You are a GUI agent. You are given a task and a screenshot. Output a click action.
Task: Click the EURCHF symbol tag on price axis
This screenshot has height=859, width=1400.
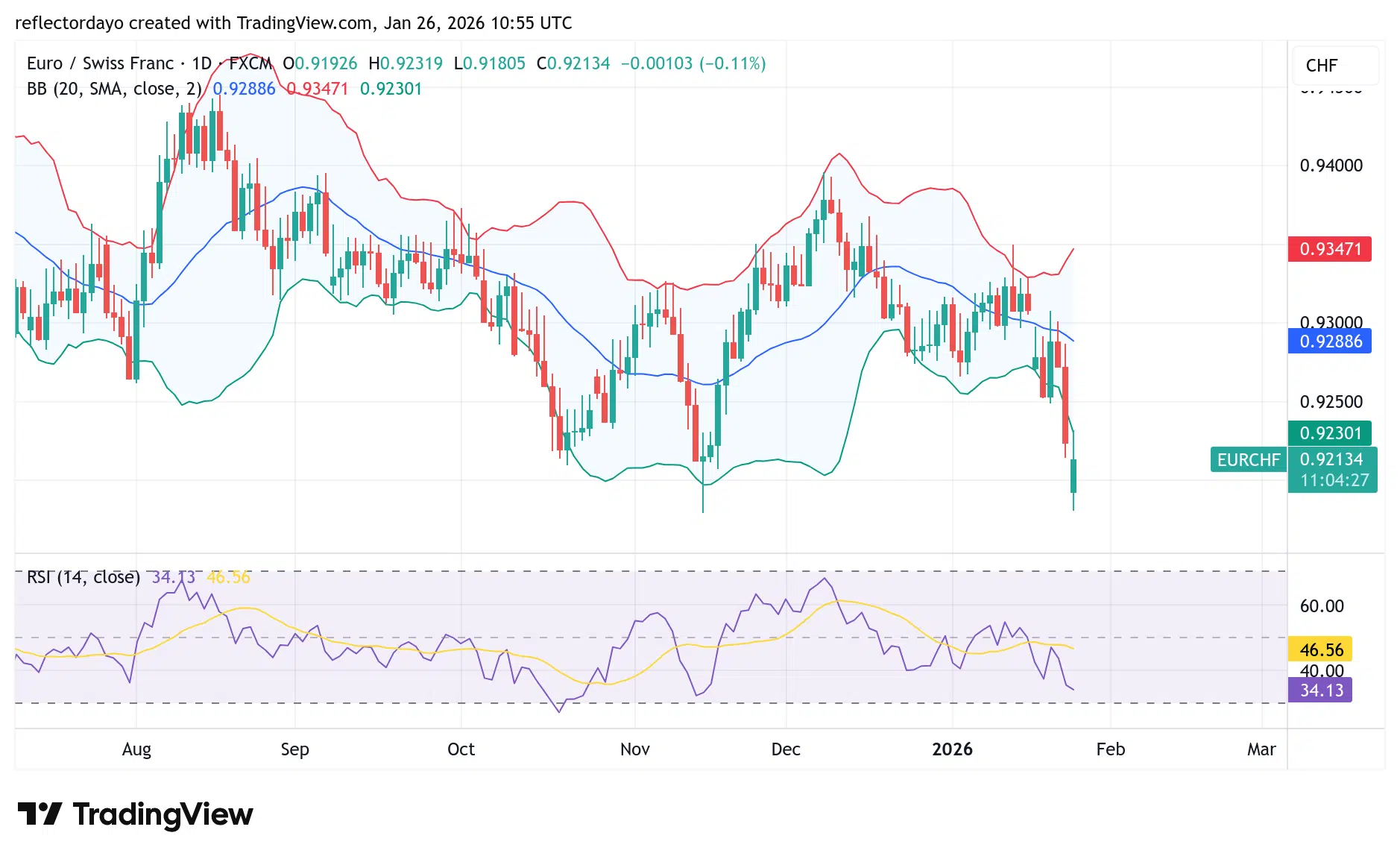pos(1248,460)
